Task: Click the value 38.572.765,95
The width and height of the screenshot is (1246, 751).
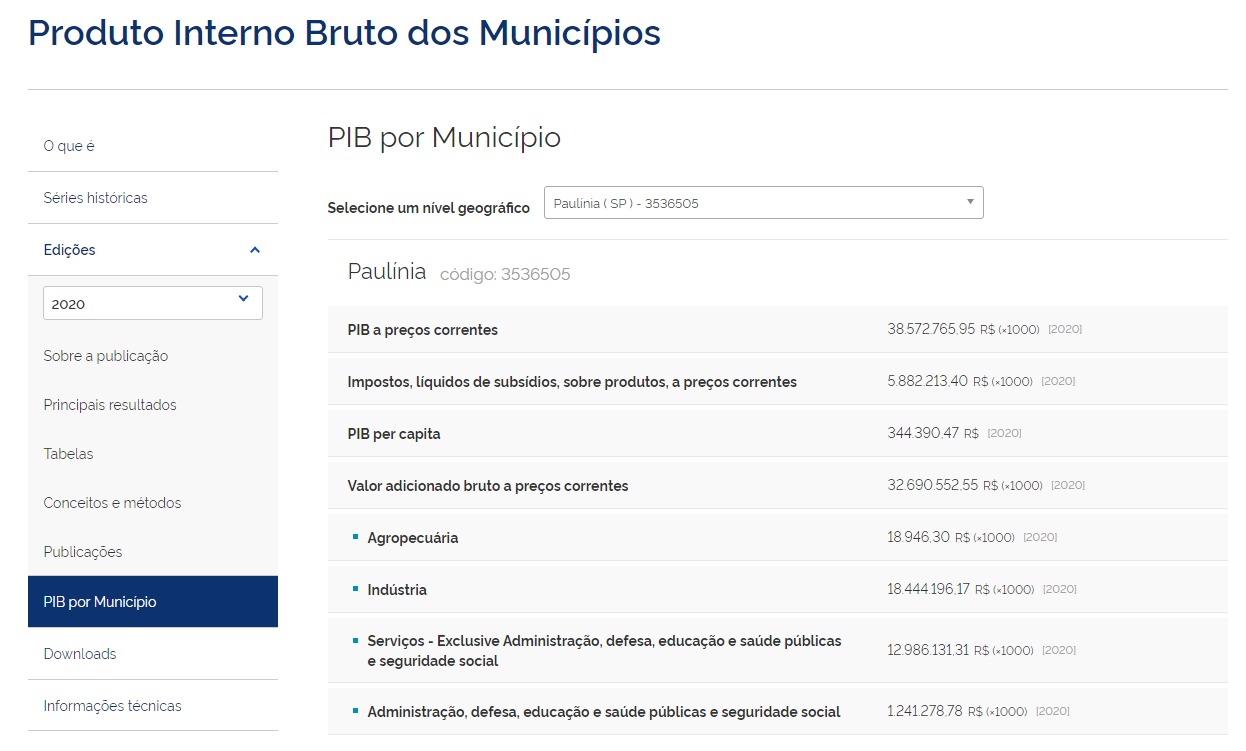Action: [931, 329]
